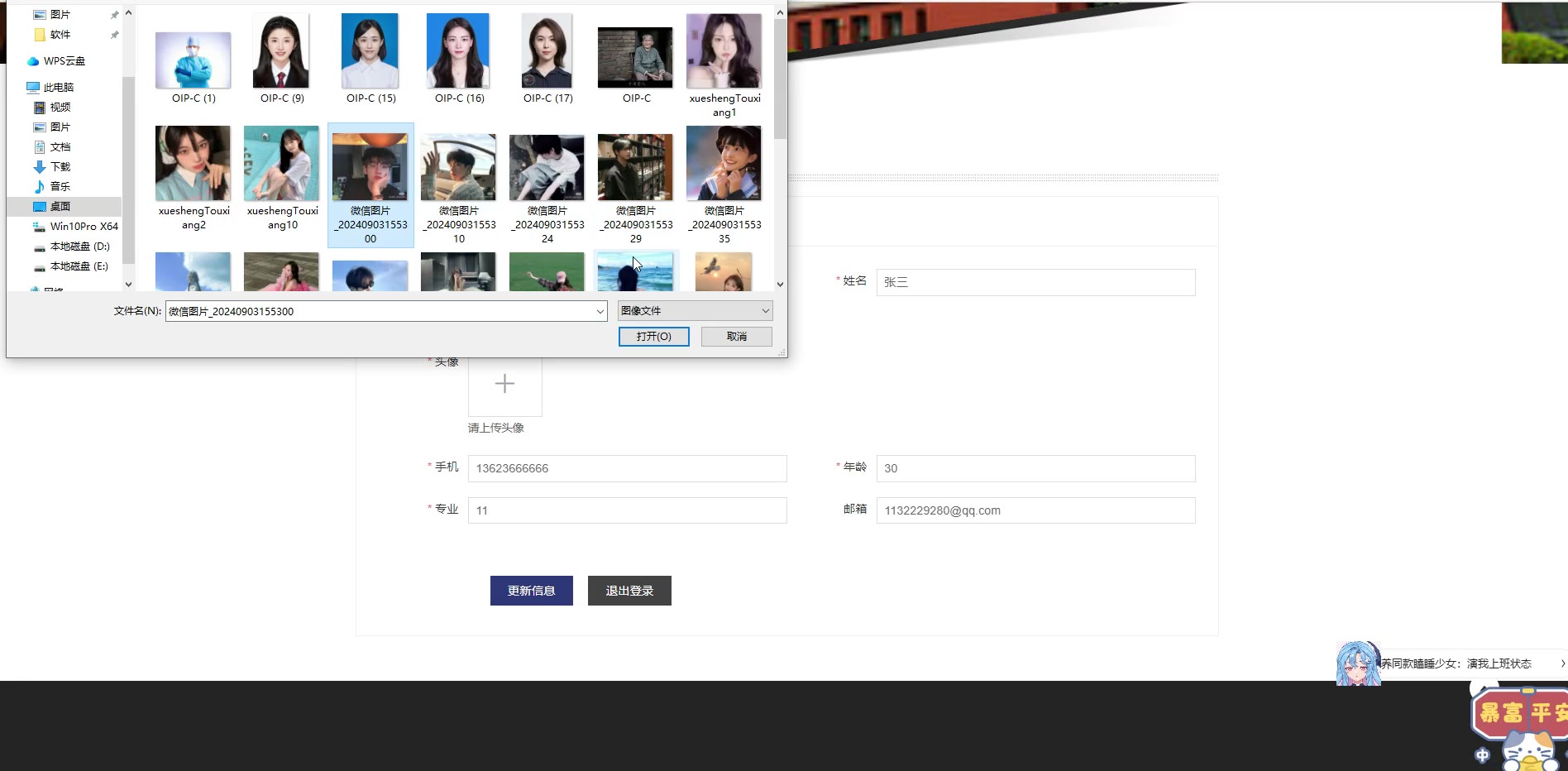The width and height of the screenshot is (1568, 771).
Task: Open the 下载 folder in sidebar
Action: 60,167
